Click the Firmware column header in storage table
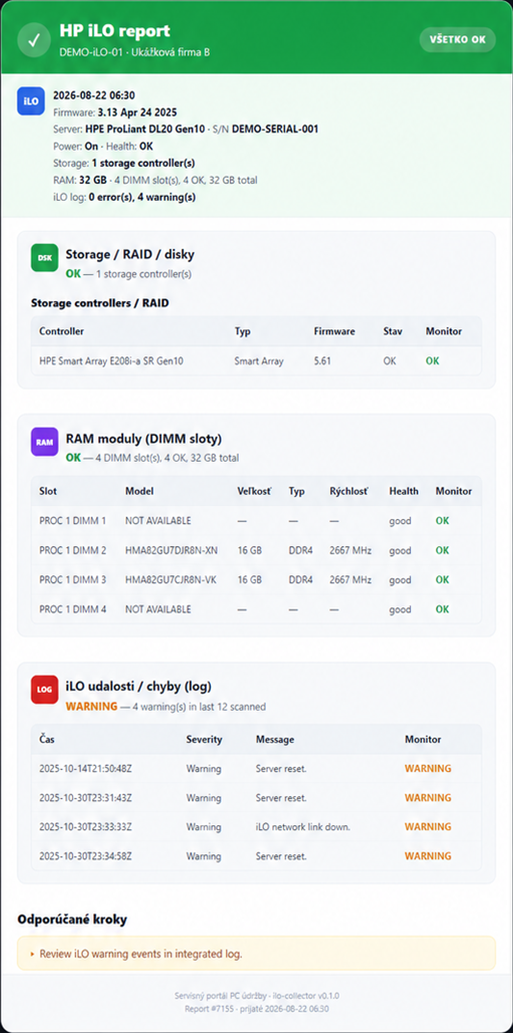 [334, 331]
